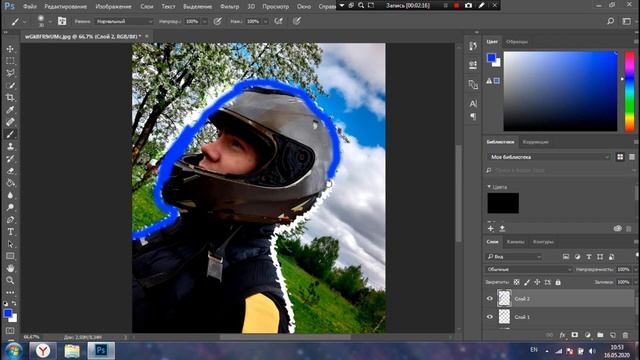Open the brush preset picker arrow
The width and height of the screenshot is (640, 360).
pyautogui.click(x=50, y=21)
